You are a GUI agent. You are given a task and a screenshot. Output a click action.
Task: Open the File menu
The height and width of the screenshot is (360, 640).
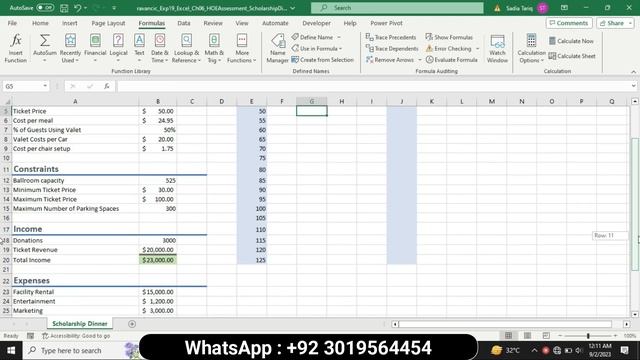[x=12, y=23]
